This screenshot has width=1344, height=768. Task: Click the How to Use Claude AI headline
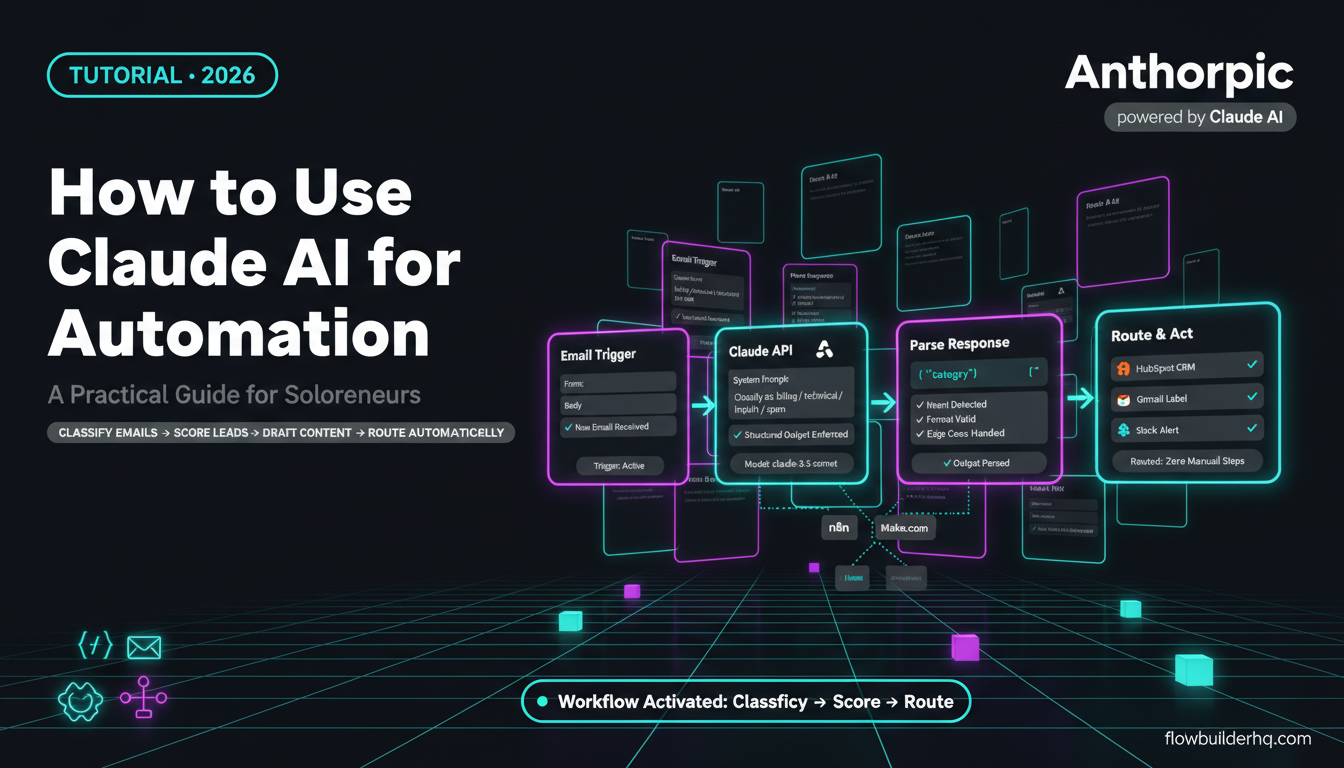[254, 264]
